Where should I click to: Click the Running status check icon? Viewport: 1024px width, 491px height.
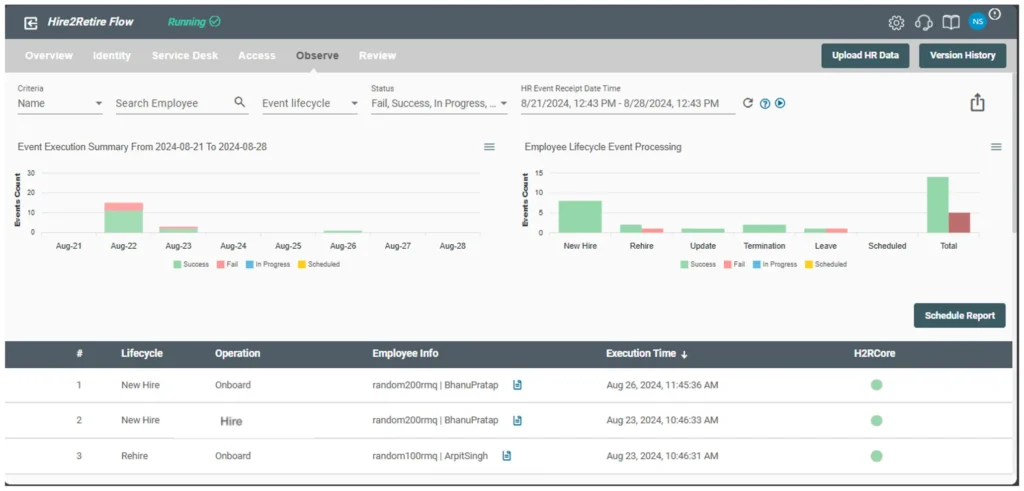pyautogui.click(x=215, y=22)
